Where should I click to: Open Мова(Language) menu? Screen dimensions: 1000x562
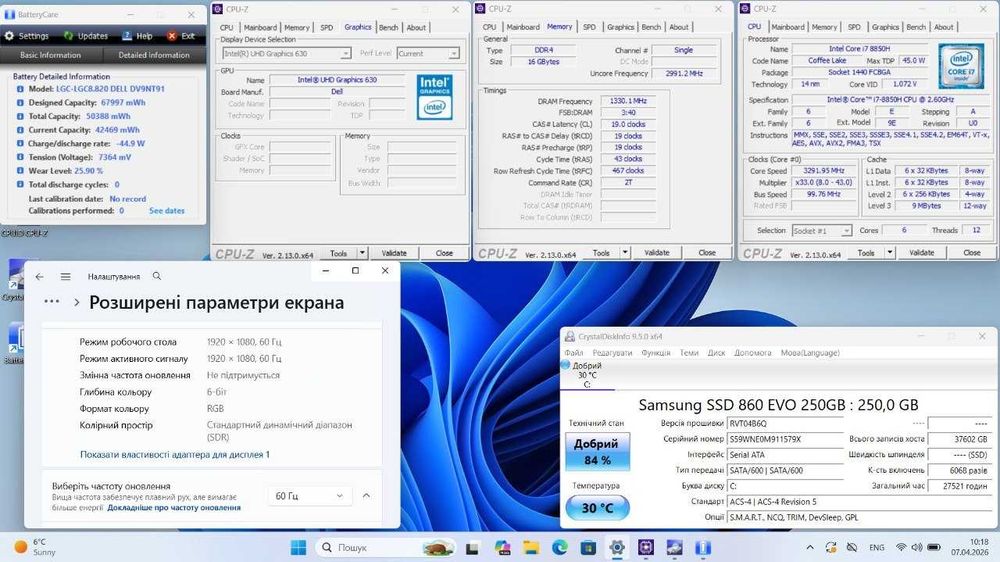coord(810,353)
